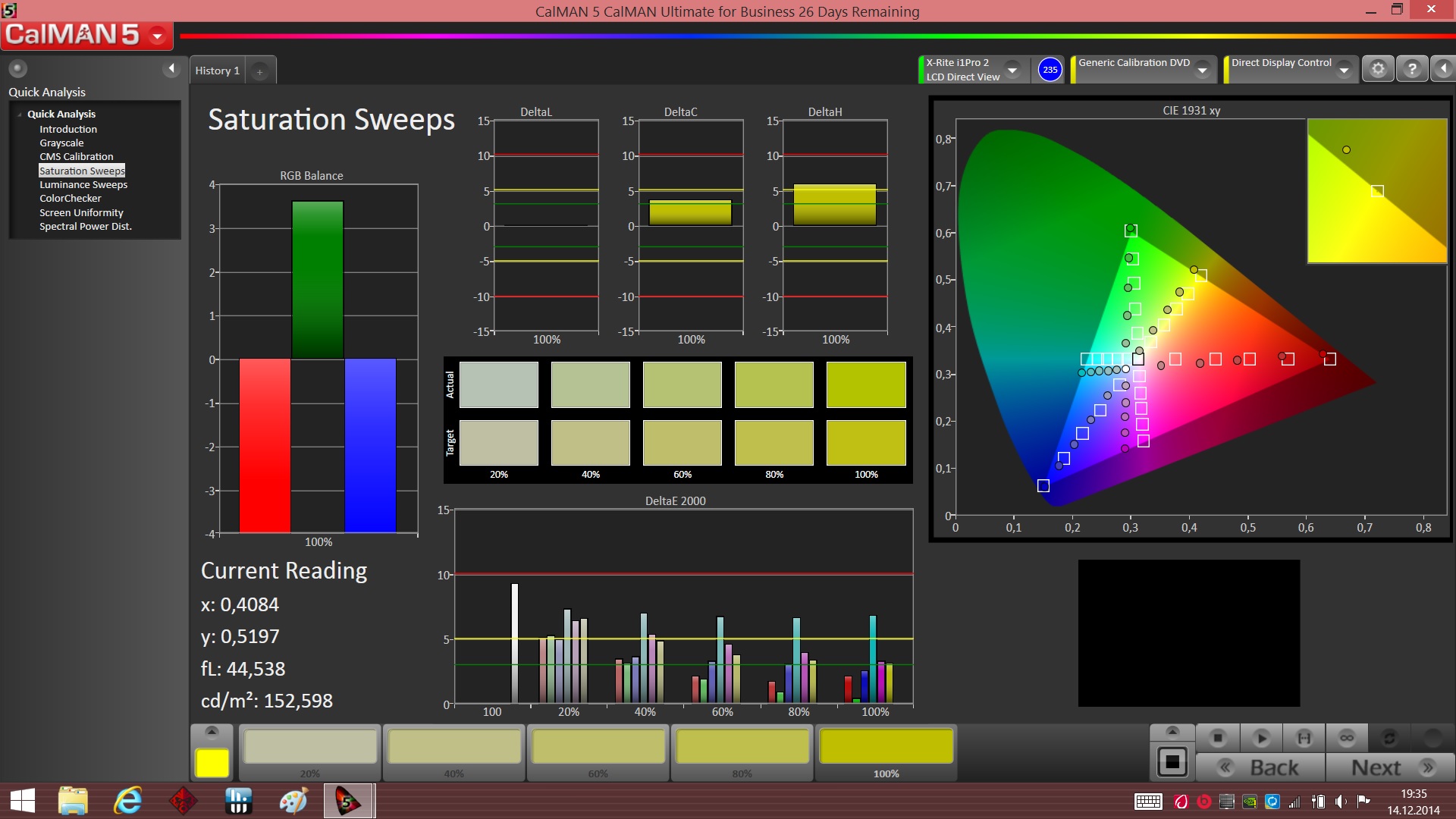
Task: Select the 100% yellow saturation swatch
Action: [x=886, y=747]
